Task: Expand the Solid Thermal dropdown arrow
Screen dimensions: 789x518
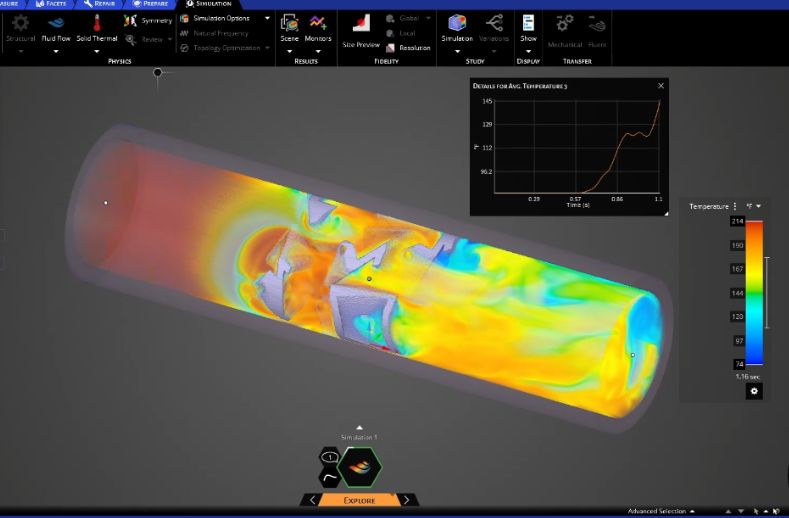Action: [x=97, y=51]
